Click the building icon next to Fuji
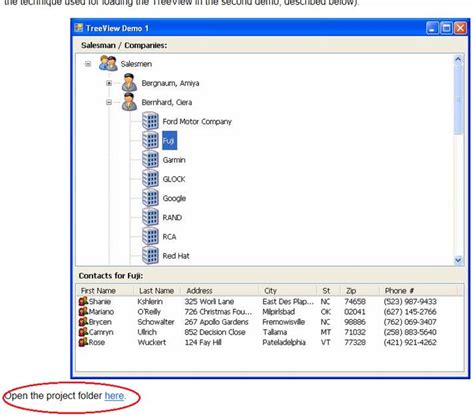Viewport: 474px width, 417px height. [x=150, y=140]
